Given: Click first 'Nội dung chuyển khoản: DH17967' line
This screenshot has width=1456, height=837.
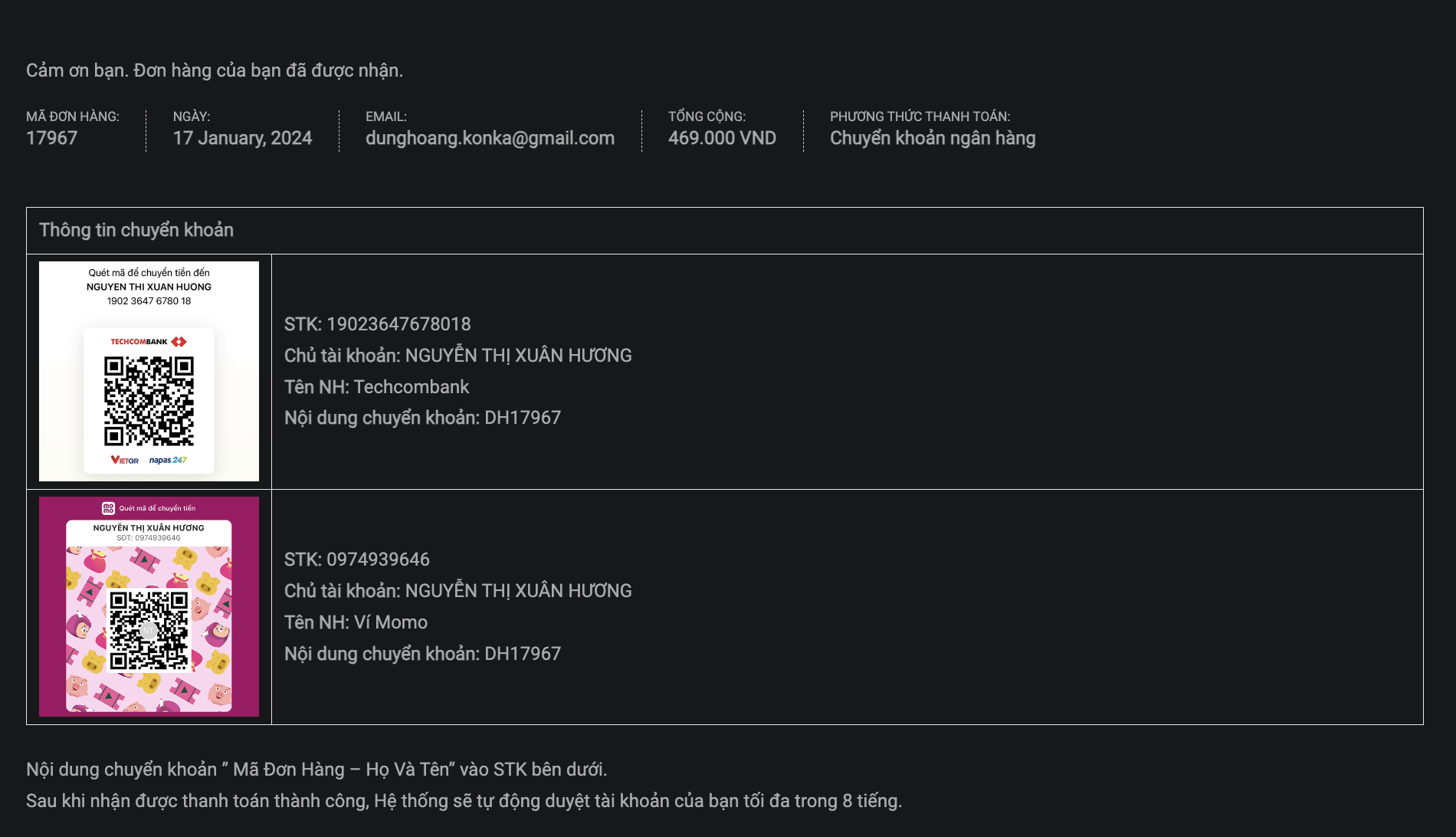Looking at the screenshot, I should (422, 418).
